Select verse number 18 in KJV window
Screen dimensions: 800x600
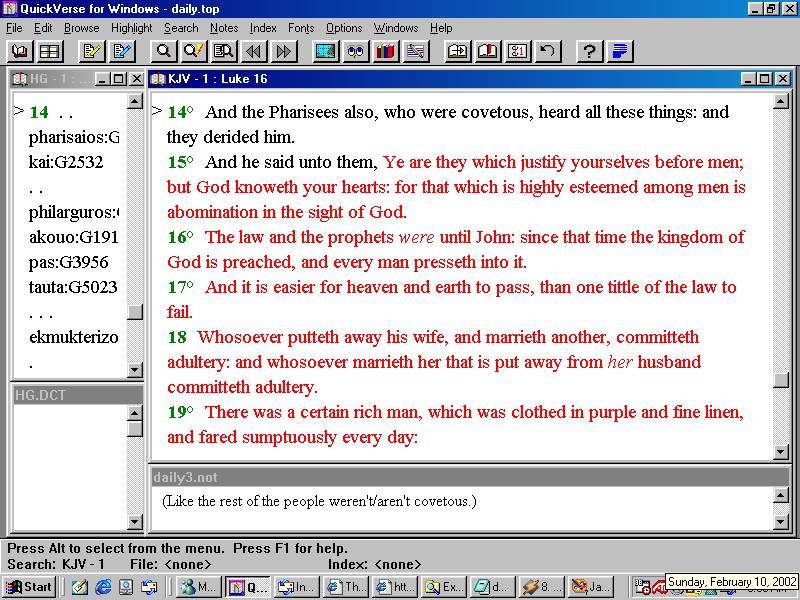click(x=177, y=337)
